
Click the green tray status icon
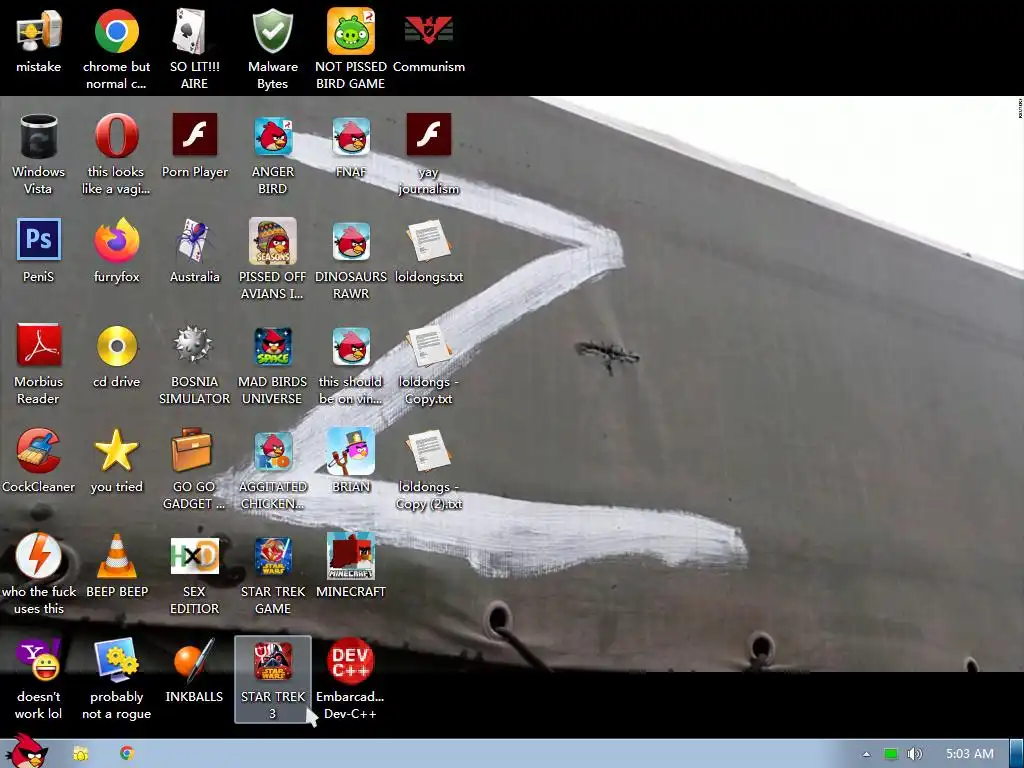point(890,754)
